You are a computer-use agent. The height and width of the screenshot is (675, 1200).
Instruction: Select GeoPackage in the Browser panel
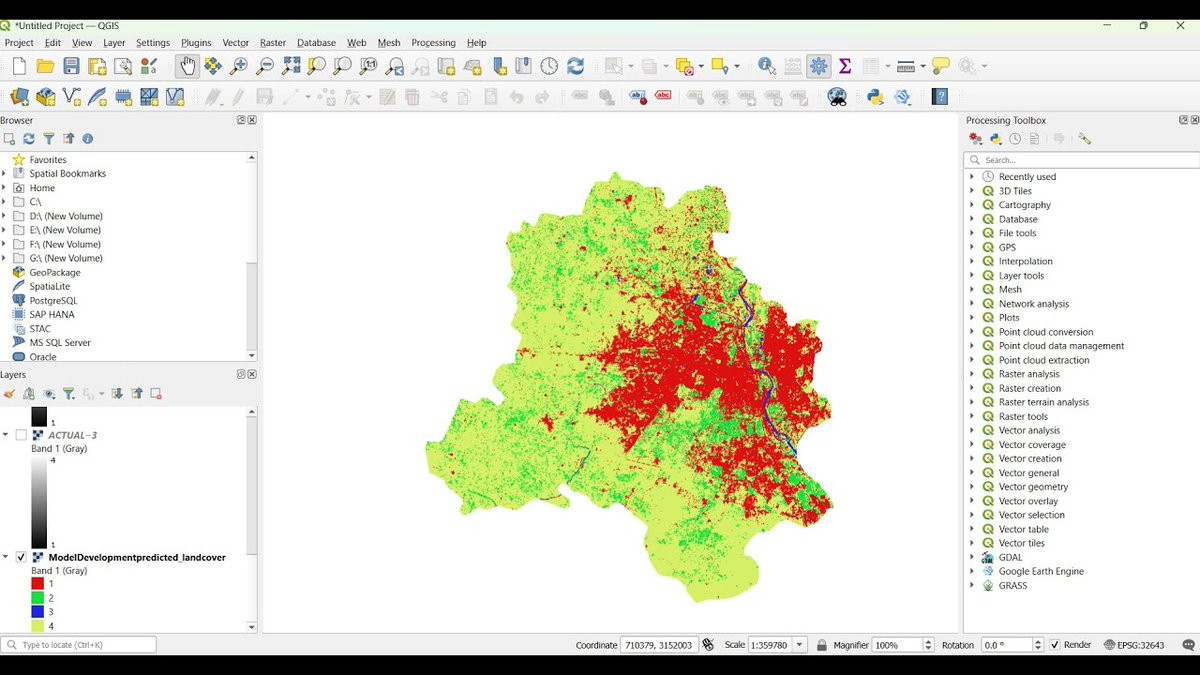[54, 272]
